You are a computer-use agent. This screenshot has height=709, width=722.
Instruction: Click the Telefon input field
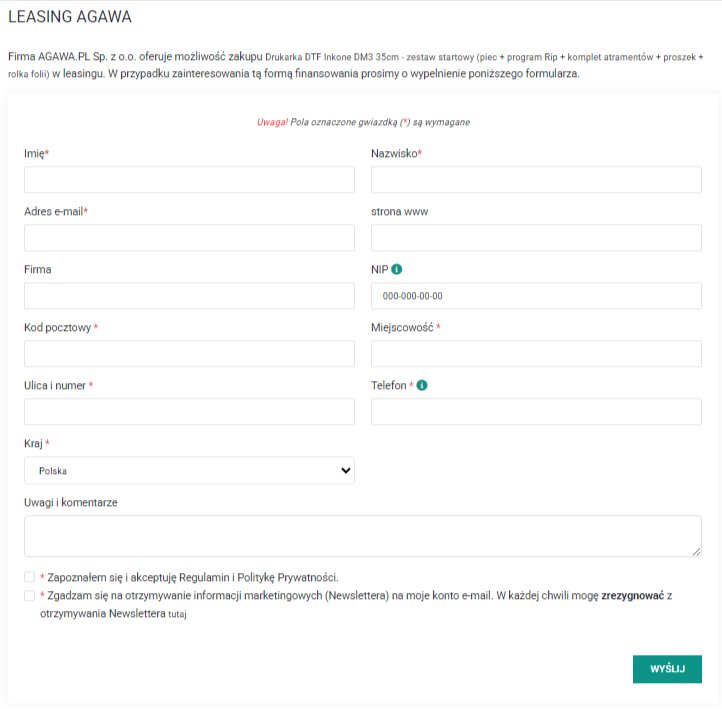(536, 412)
